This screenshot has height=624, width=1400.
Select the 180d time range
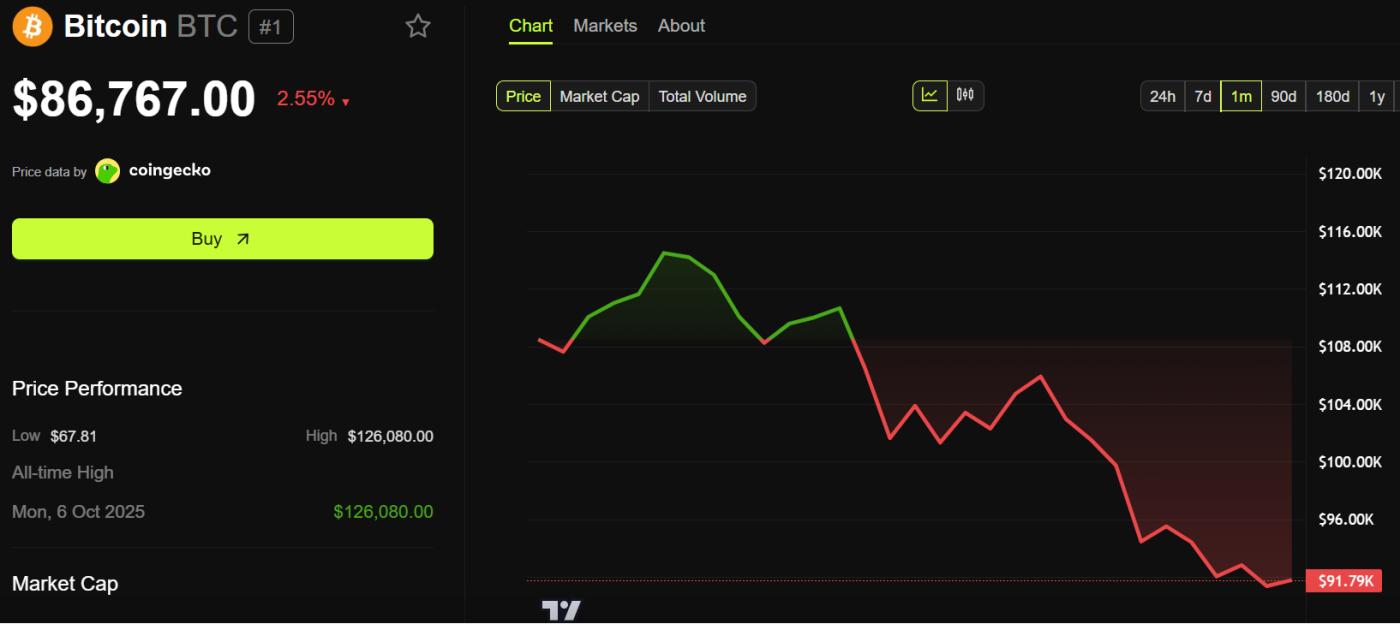1332,96
